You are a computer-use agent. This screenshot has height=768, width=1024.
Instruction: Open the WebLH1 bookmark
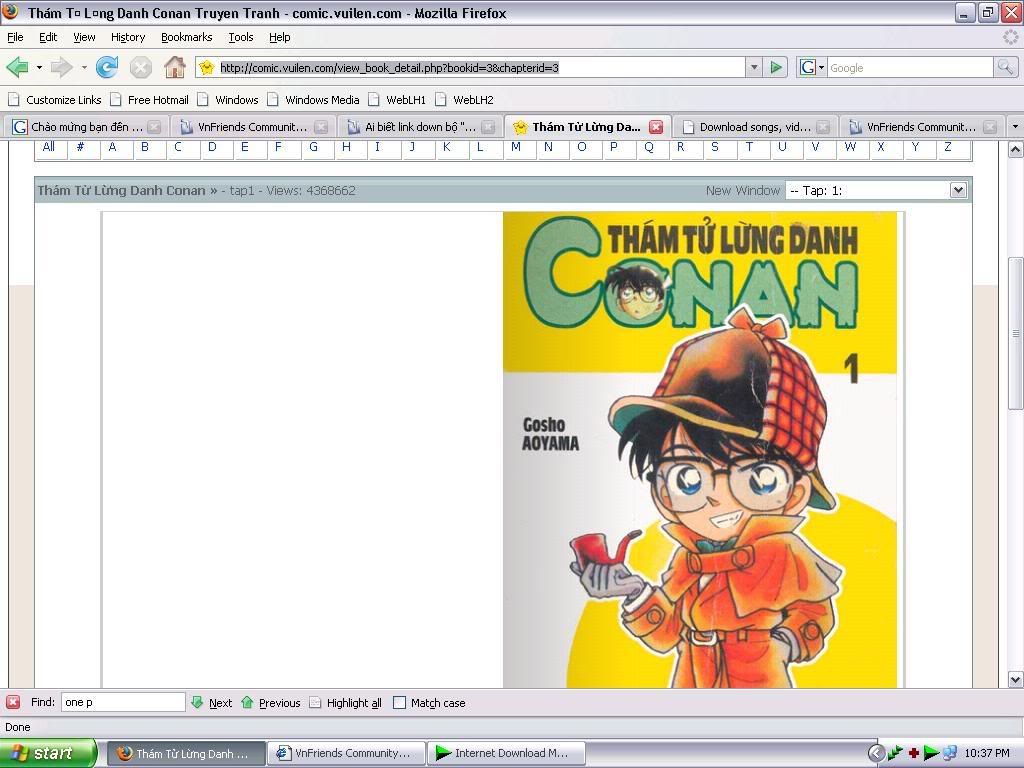(x=397, y=100)
